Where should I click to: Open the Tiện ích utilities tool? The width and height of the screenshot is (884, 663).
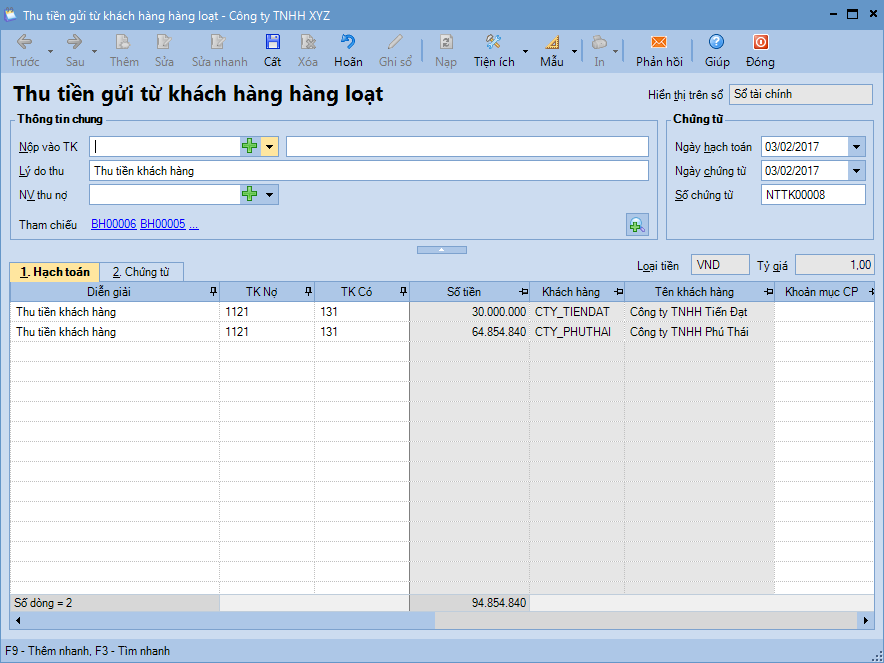pyautogui.click(x=494, y=50)
